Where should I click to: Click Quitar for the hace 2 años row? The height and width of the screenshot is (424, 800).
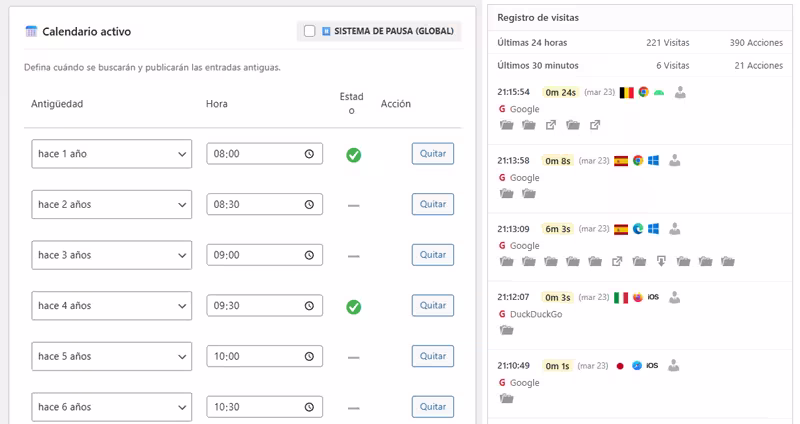[x=432, y=204]
